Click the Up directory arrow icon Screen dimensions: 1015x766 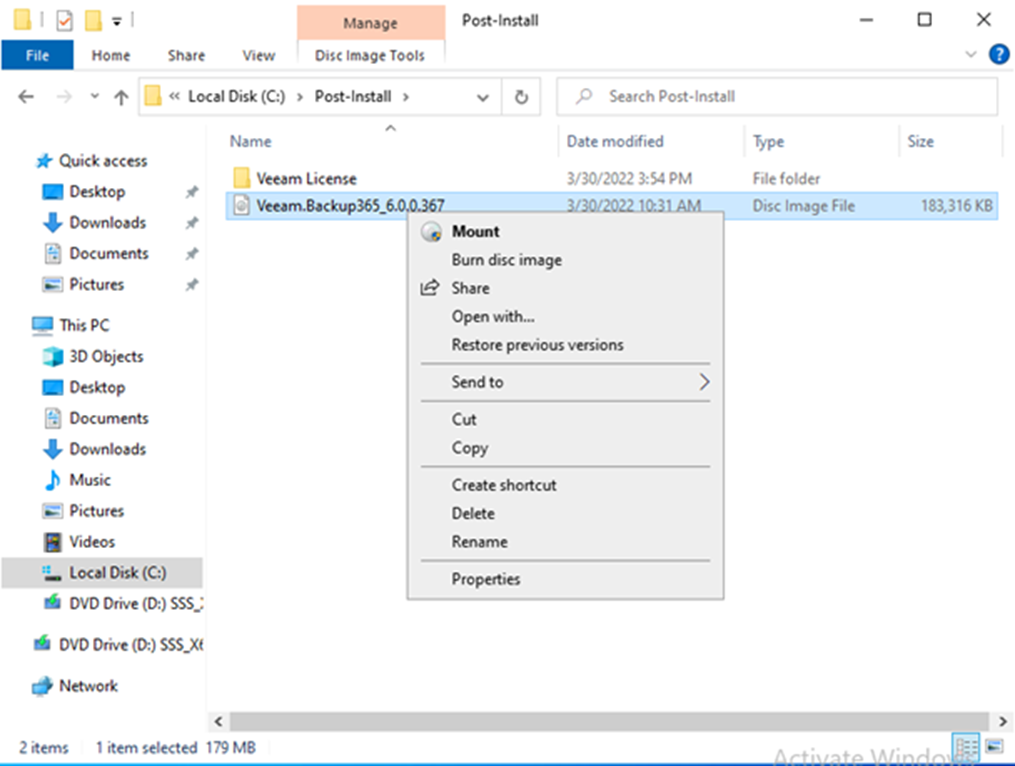click(121, 97)
